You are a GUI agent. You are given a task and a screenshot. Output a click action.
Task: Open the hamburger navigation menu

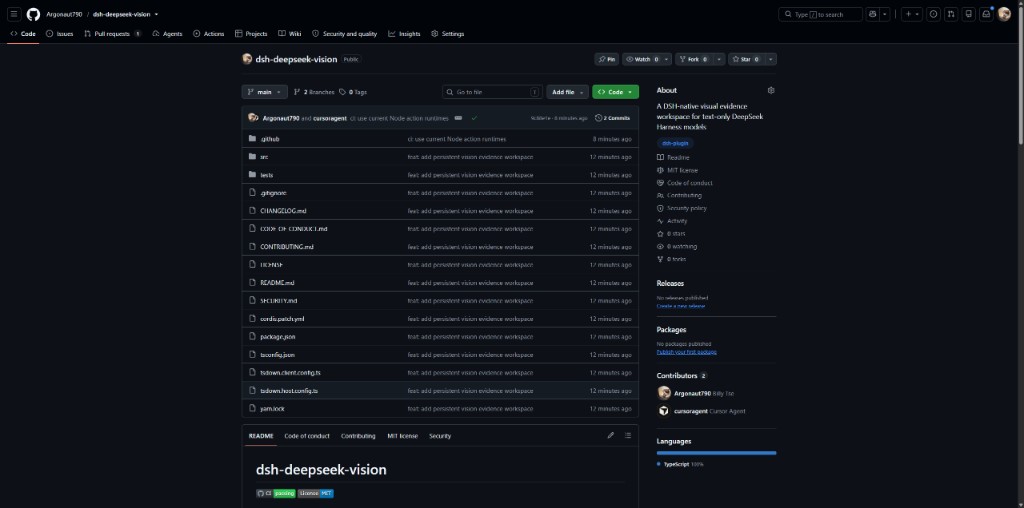pos(14,14)
